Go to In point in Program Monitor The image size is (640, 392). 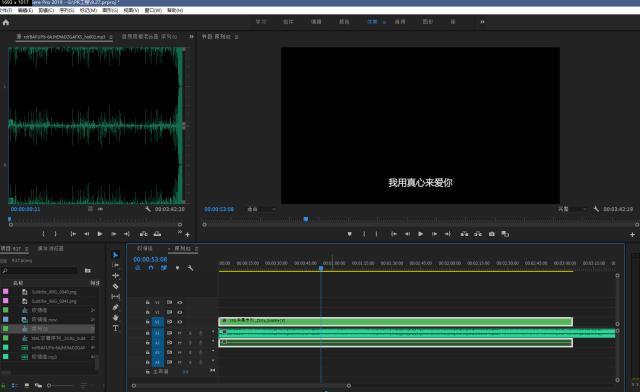[393, 234]
